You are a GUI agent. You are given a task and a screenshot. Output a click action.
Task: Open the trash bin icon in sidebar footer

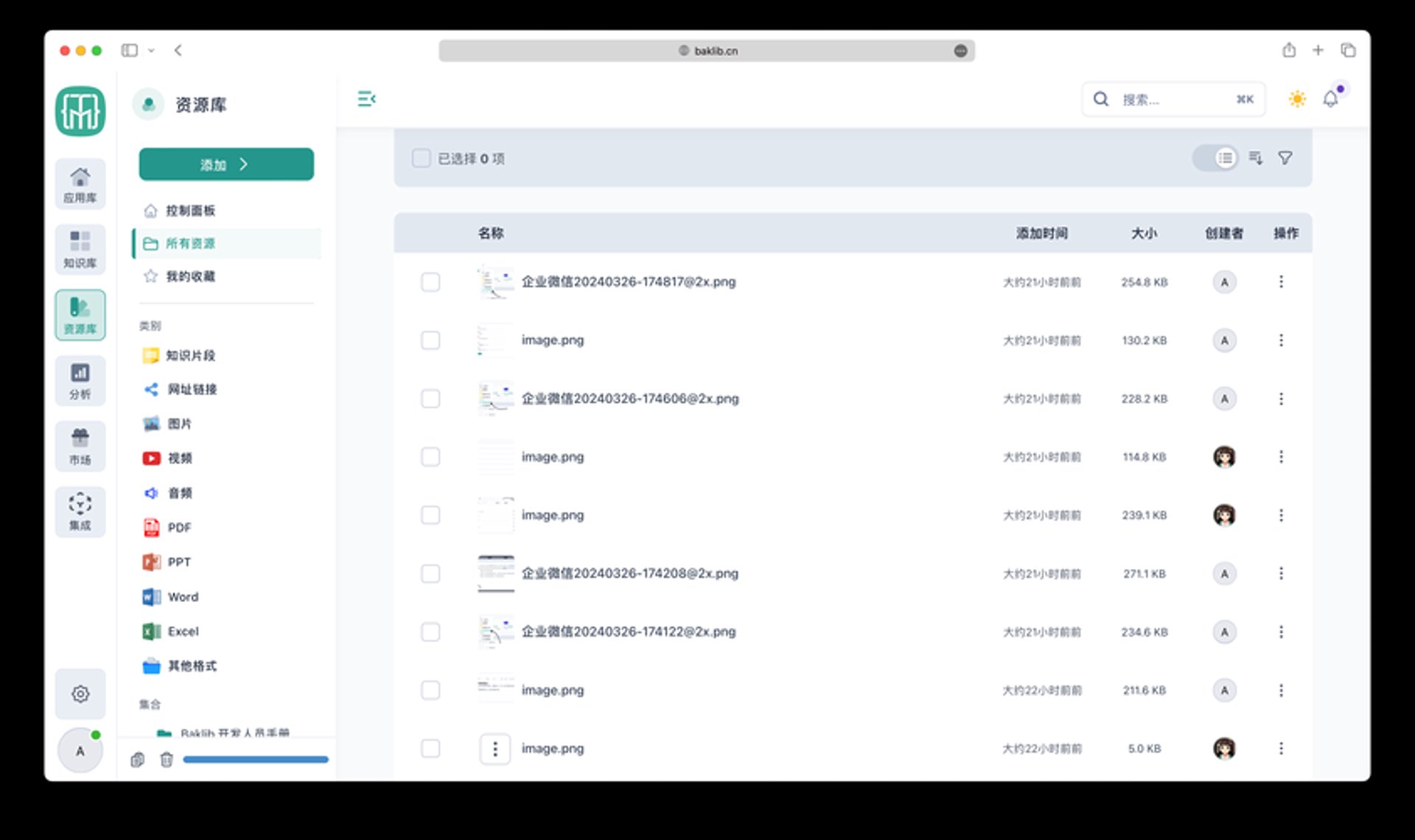[x=167, y=759]
